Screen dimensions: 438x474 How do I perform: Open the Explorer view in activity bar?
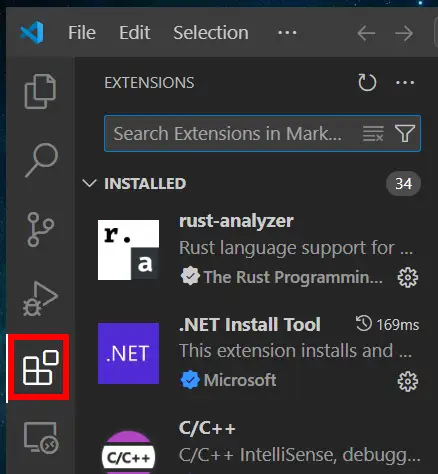tap(40, 91)
